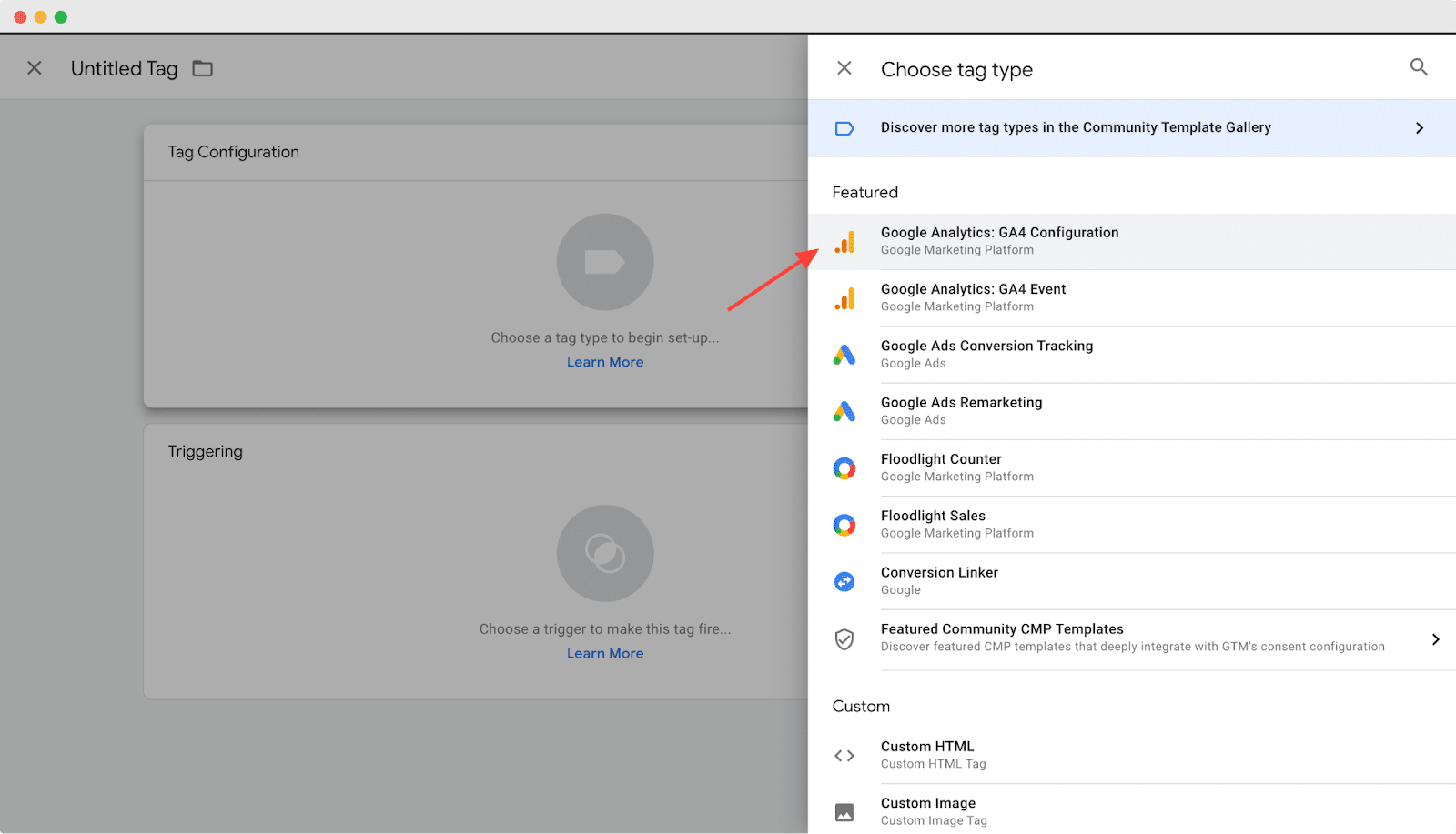Click Tag Configuration card heading
The image size is (1456, 834).
(x=233, y=152)
